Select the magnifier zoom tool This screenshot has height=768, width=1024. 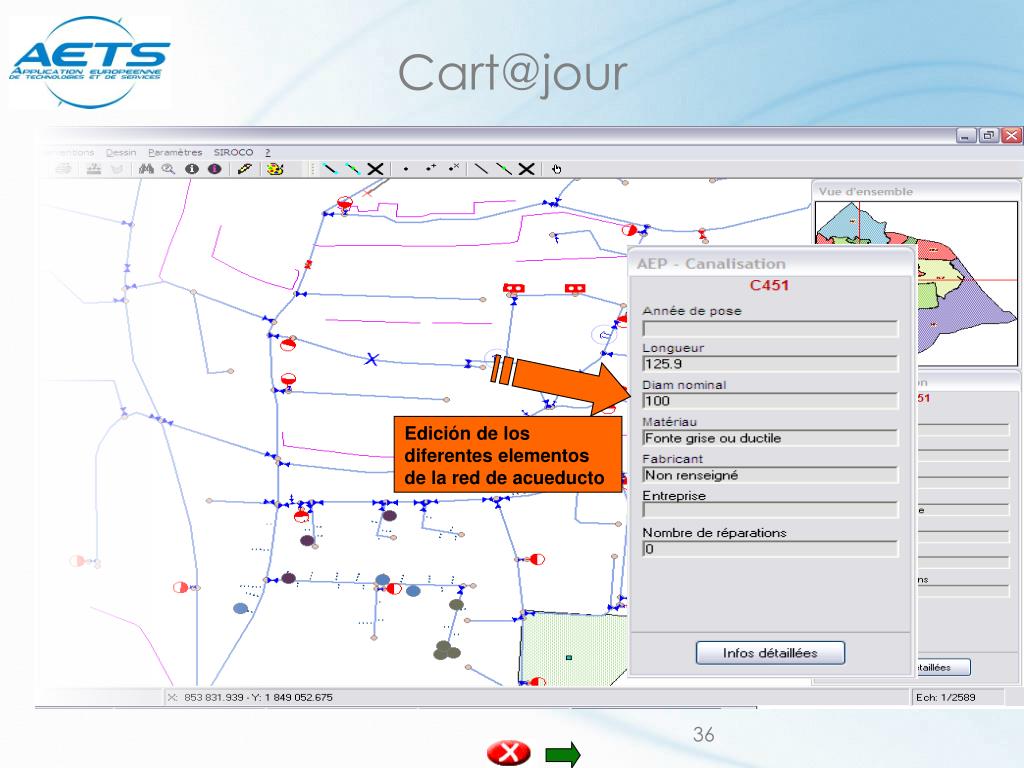click(168, 169)
